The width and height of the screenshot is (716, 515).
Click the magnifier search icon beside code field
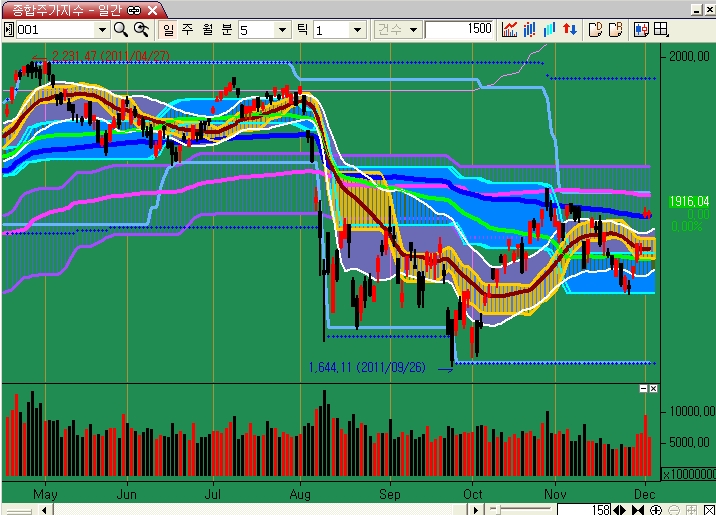tap(121, 30)
